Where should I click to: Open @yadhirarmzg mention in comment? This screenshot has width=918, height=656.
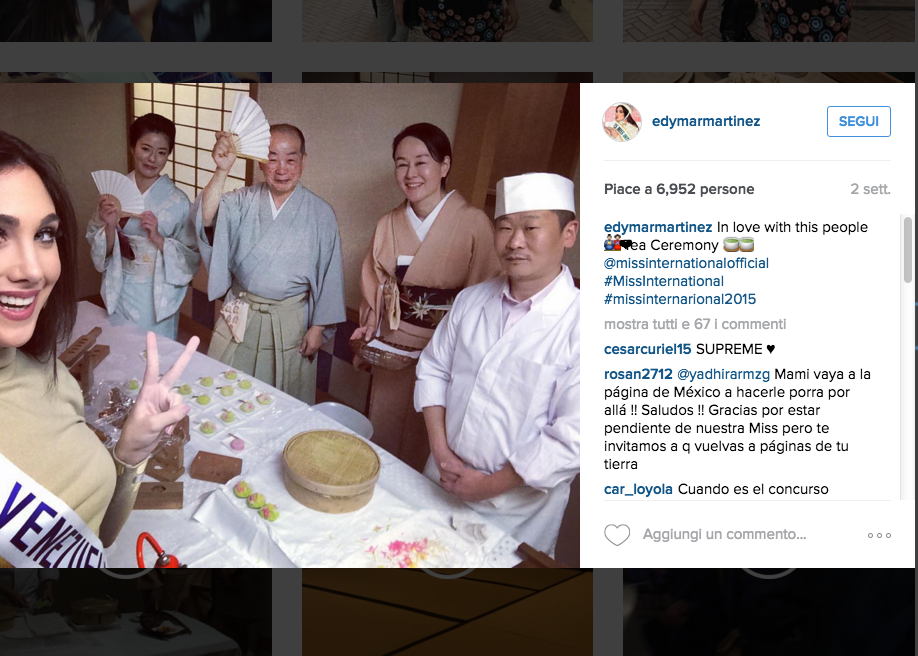pos(723,374)
